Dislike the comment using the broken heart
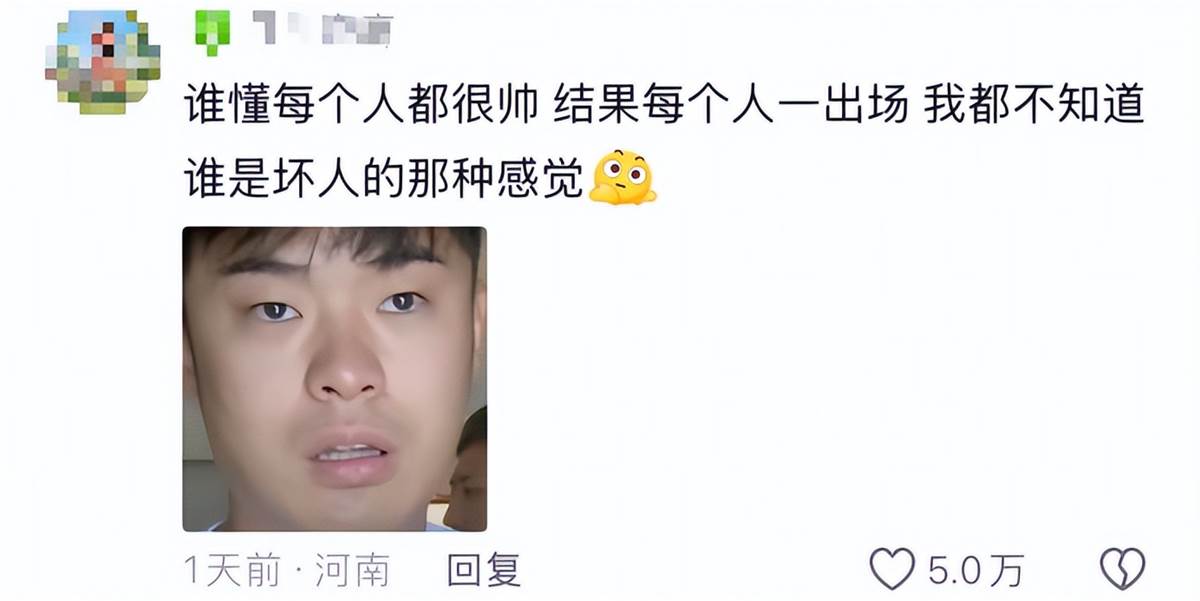The height and width of the screenshot is (601, 1200). 1122,569
